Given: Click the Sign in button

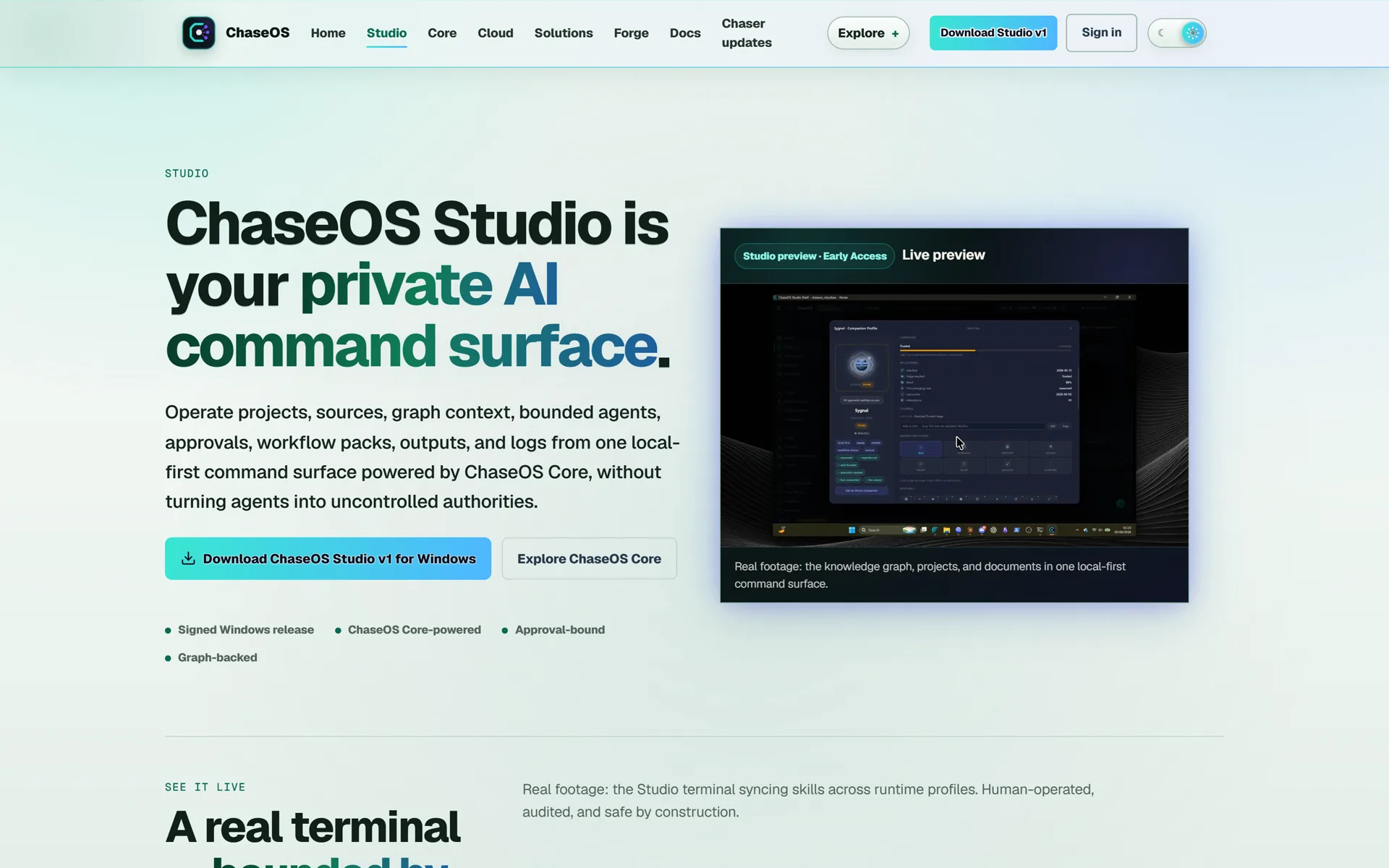Looking at the screenshot, I should (x=1101, y=33).
